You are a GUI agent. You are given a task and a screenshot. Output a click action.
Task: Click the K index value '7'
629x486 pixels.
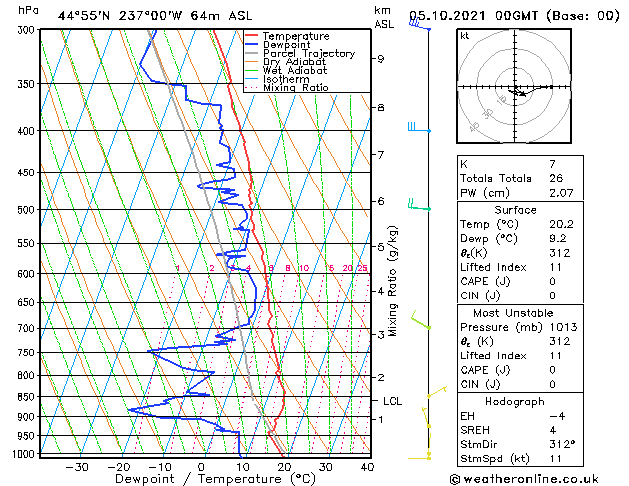tap(552, 164)
